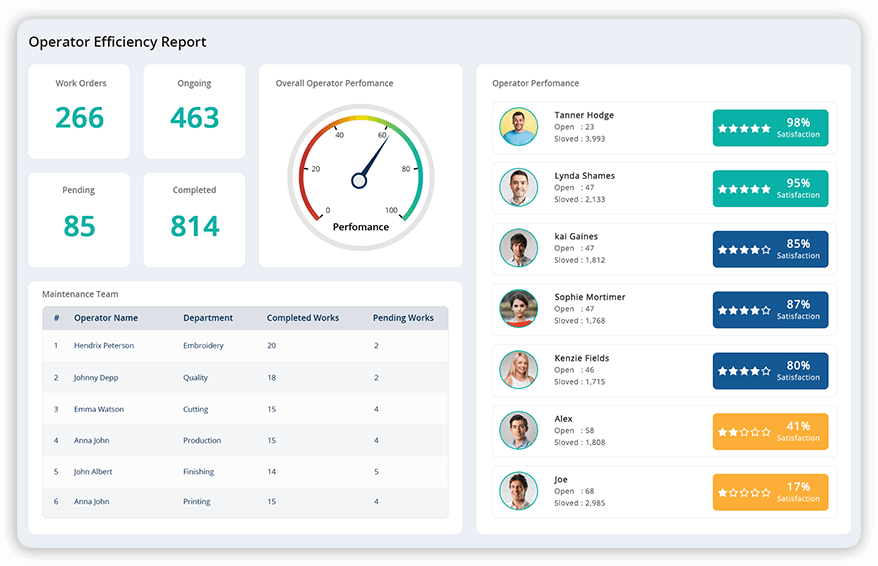Click the Operator Name column header
The width and height of the screenshot is (878, 566).
point(106,318)
